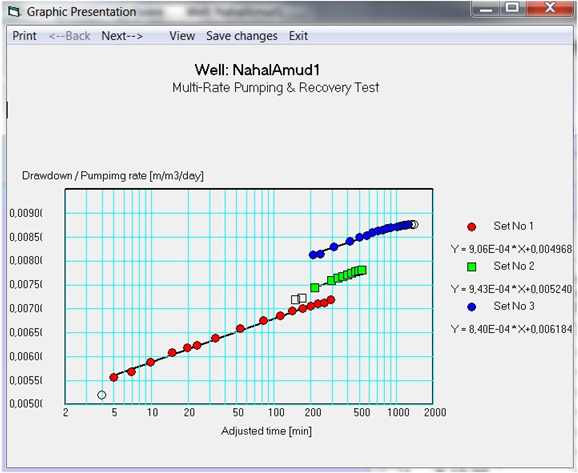The height and width of the screenshot is (473, 578).
Task: Select the blue circle Set No 3 legend marker
Action: coord(471,307)
